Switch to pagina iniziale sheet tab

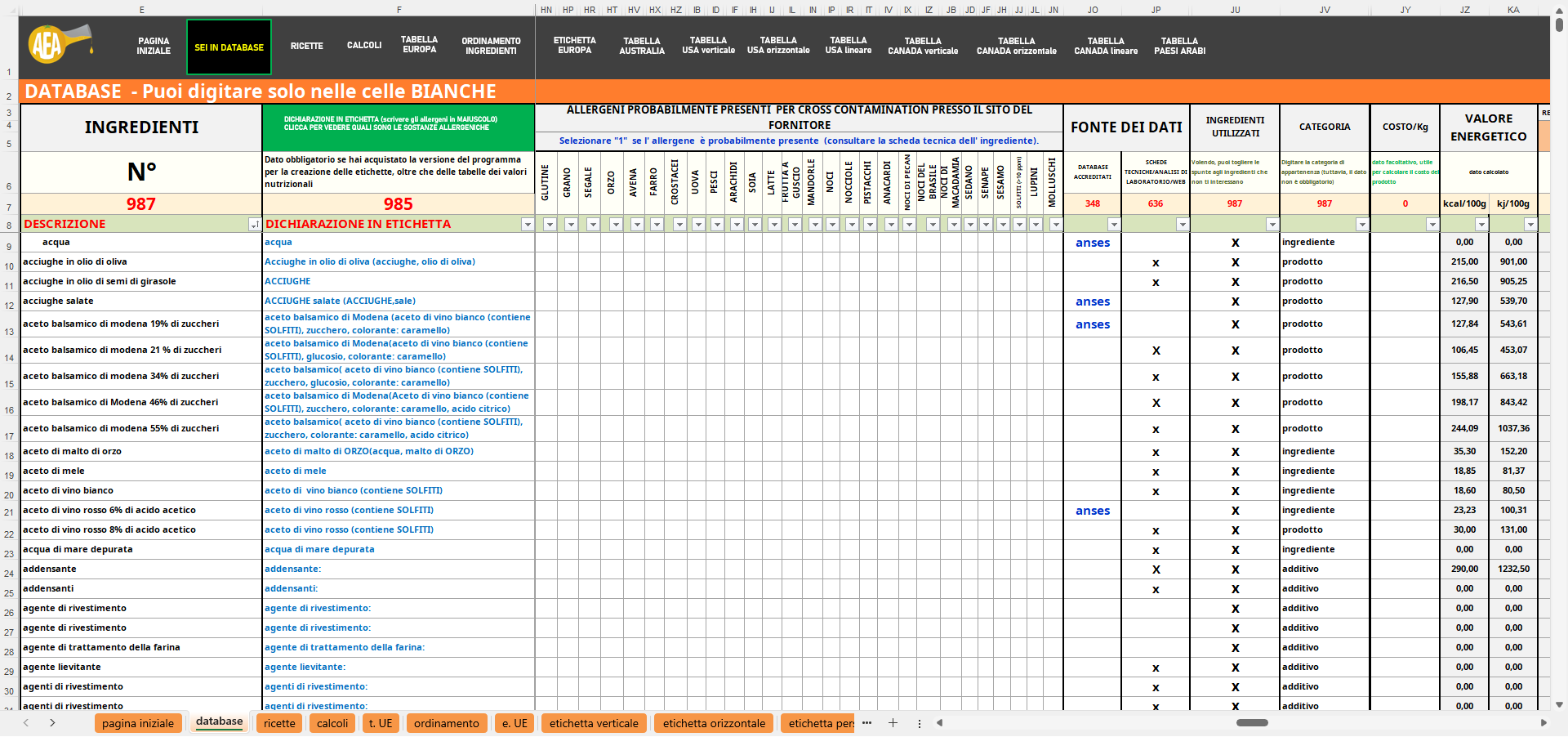[138, 723]
